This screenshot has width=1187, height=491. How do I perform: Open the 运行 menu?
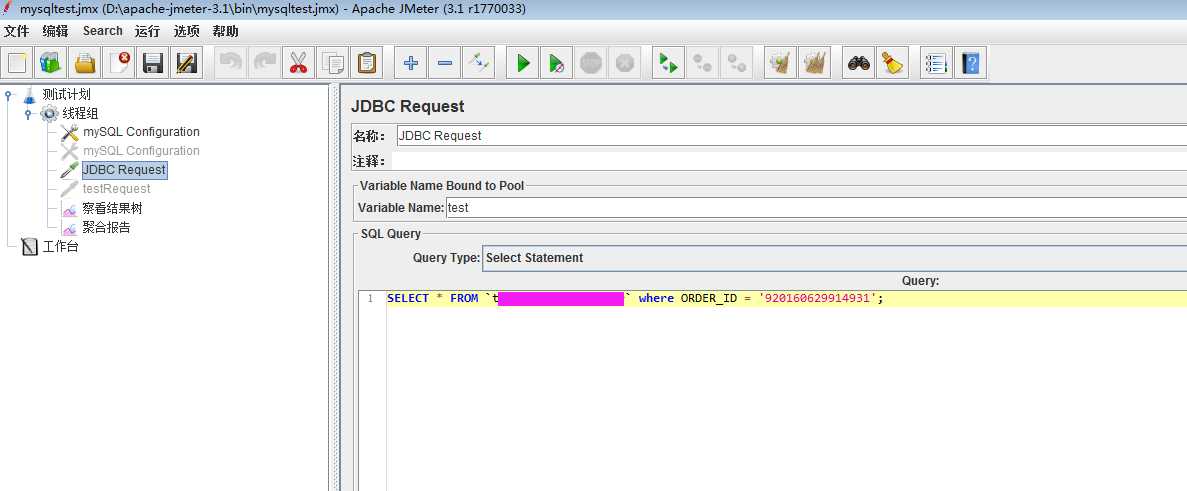click(x=148, y=31)
